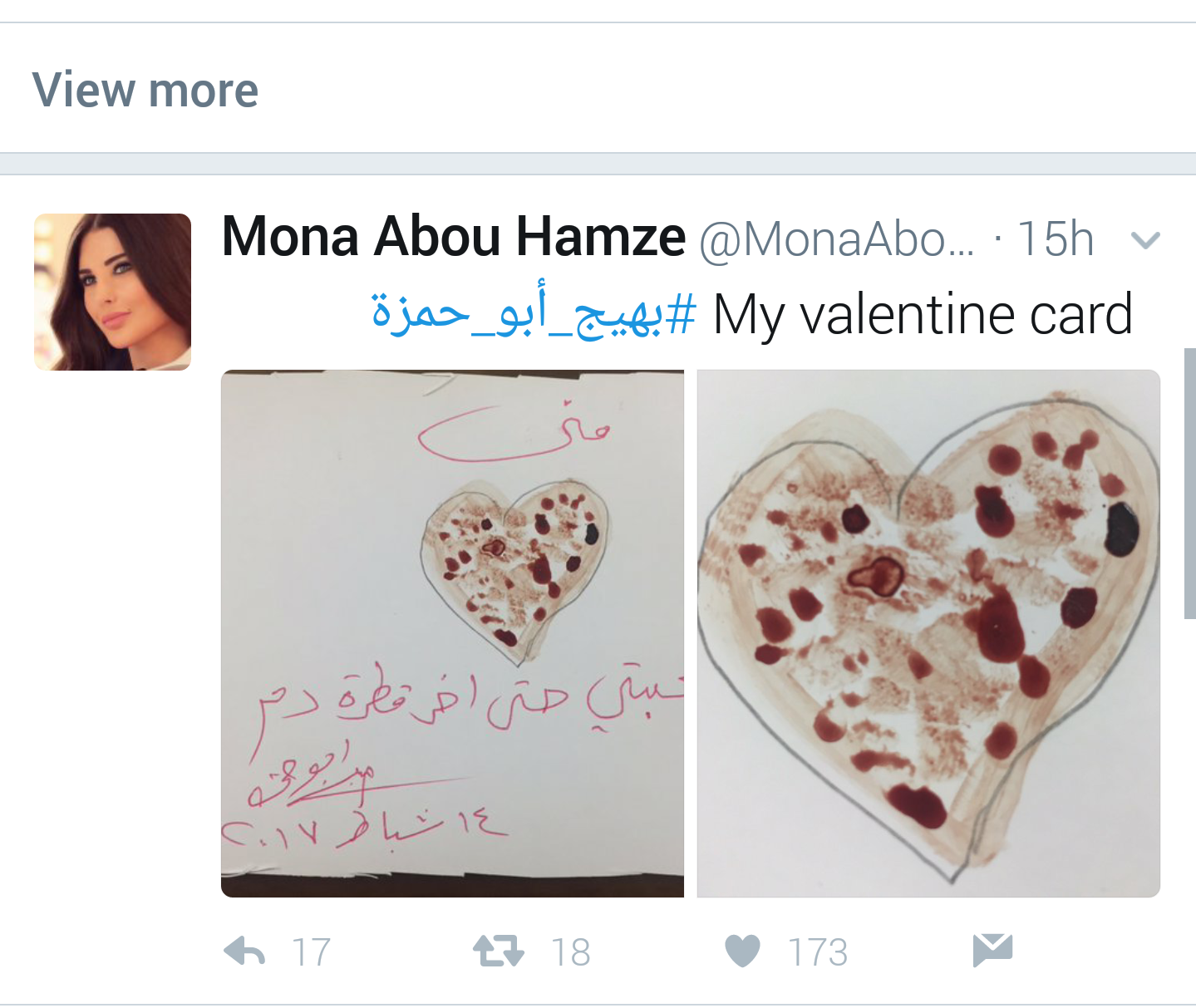1196x1008 pixels.
Task: Click the @MonaAbo... username handle
Action: [836, 240]
